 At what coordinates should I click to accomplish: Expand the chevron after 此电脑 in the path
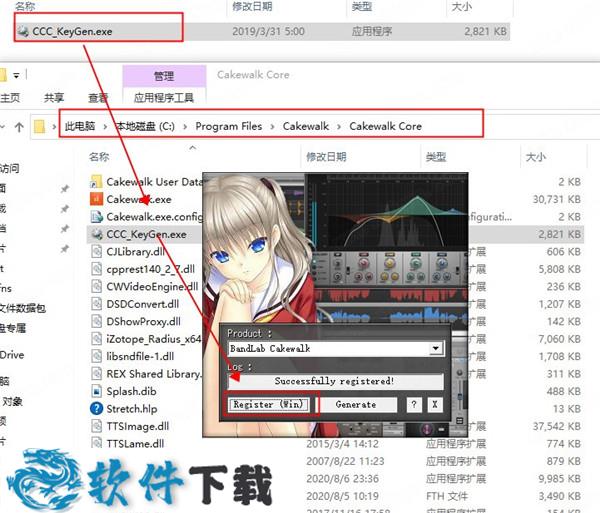coord(105,127)
